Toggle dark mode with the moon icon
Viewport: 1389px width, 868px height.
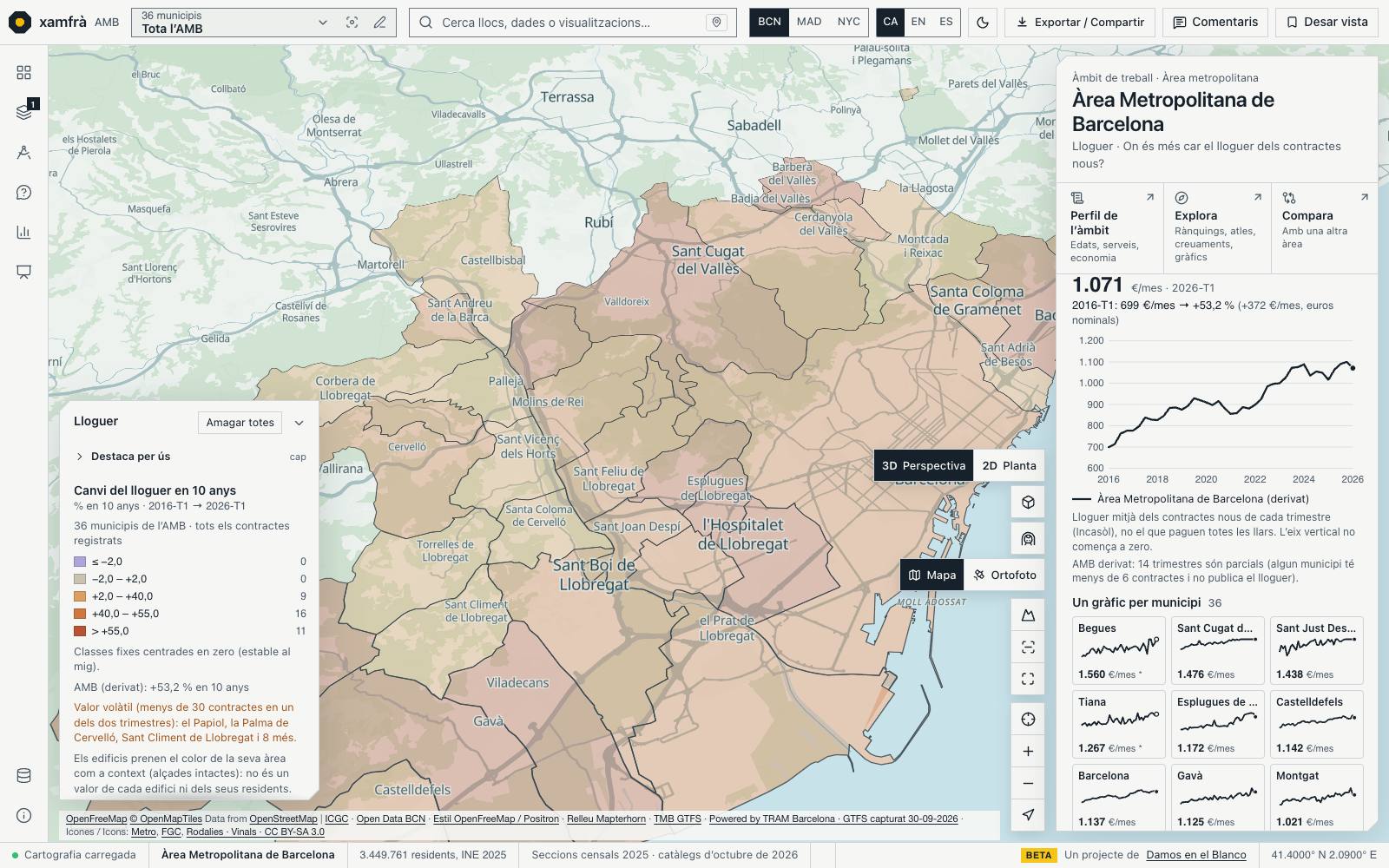[983, 23]
